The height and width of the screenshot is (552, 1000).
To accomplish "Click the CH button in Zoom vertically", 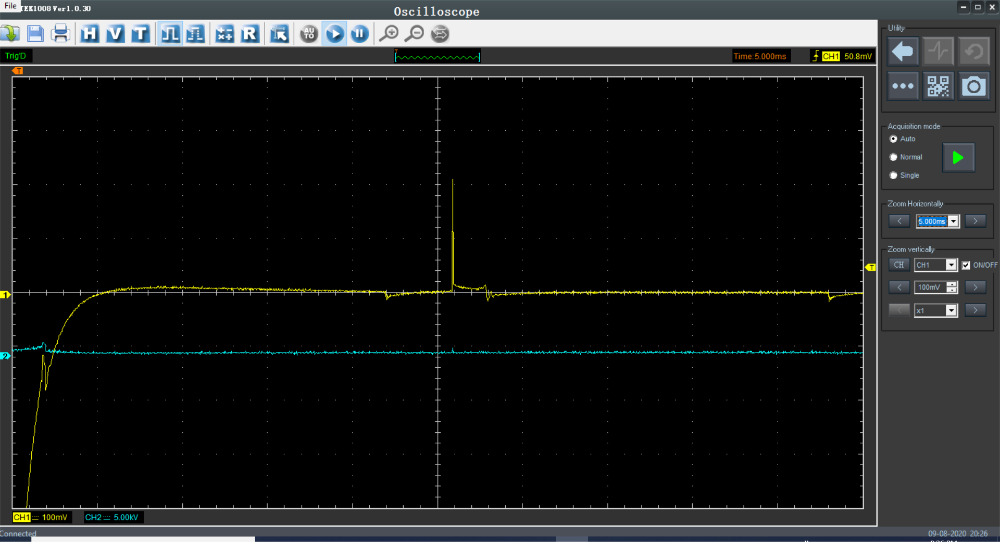I will tap(899, 265).
